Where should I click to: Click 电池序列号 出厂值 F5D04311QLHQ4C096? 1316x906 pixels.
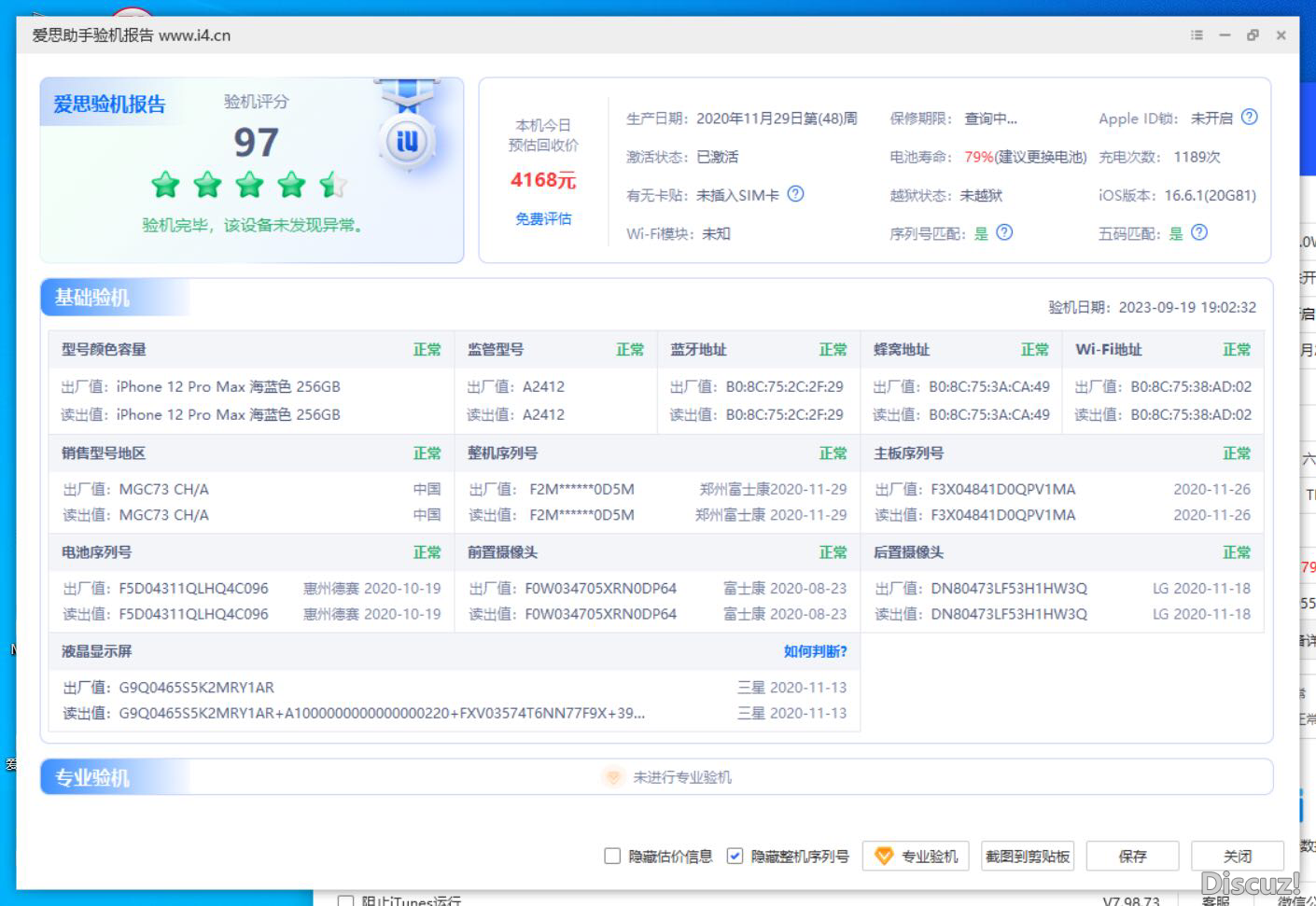tap(193, 589)
